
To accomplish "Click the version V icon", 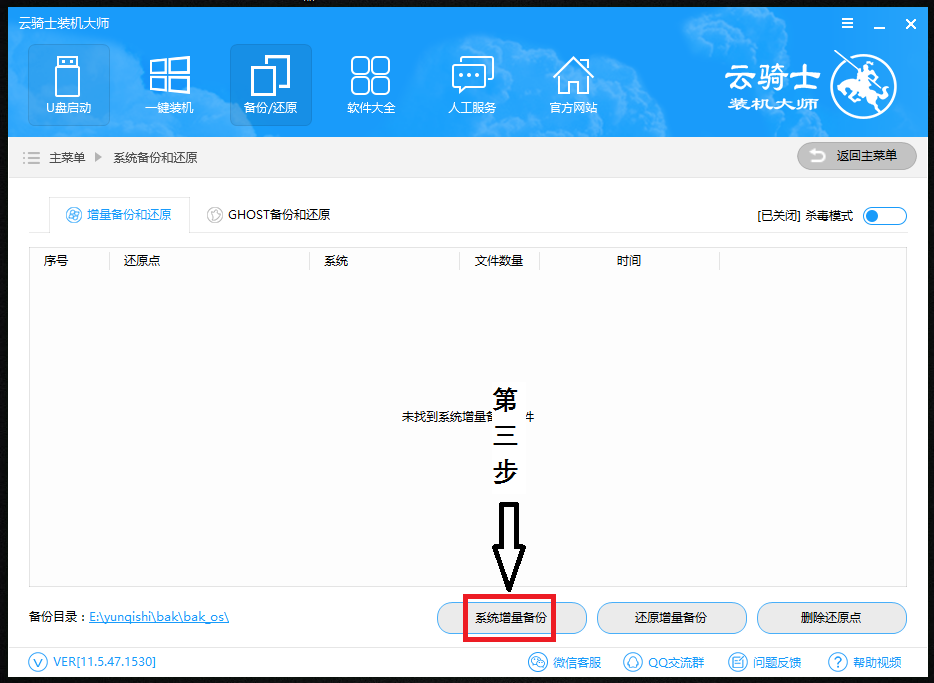I will click(38, 662).
